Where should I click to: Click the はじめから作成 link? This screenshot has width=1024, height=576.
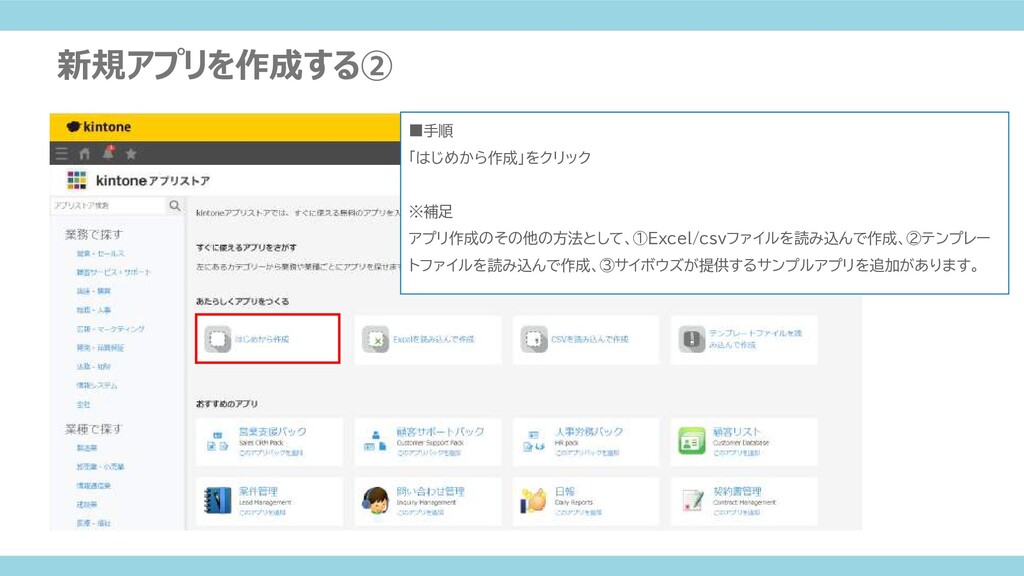coord(262,340)
